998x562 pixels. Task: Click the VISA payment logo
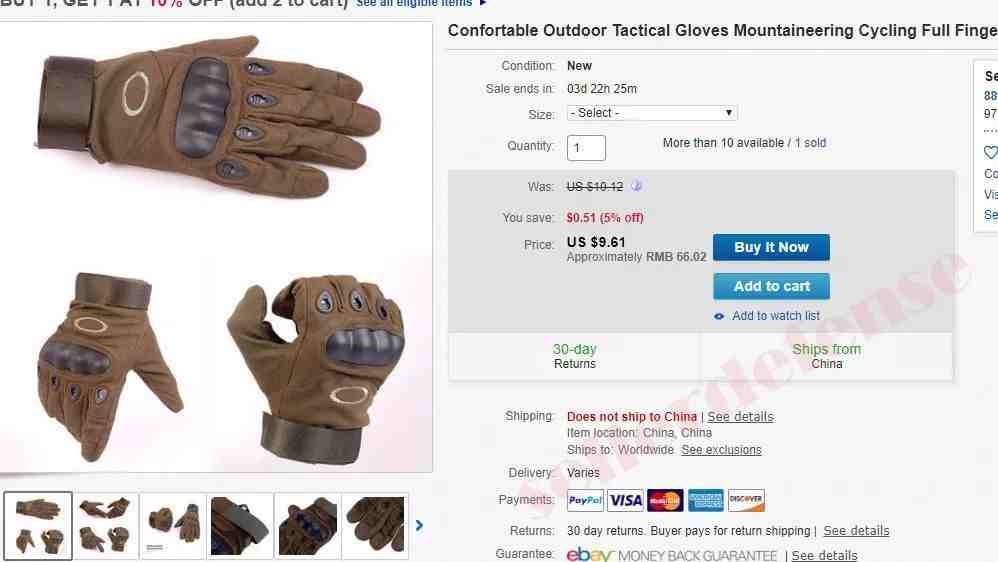pos(625,500)
